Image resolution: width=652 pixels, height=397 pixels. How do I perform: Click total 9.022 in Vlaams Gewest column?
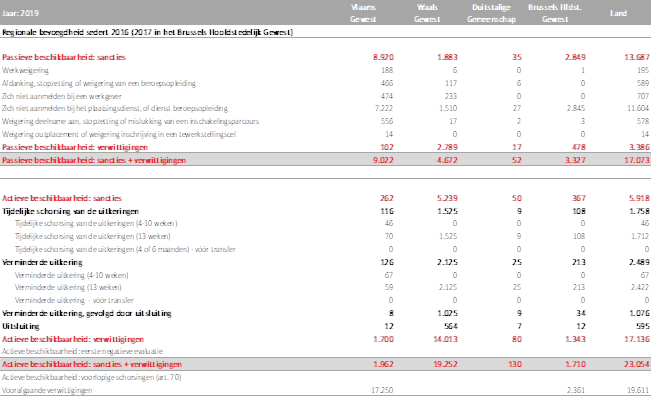[x=383, y=160]
